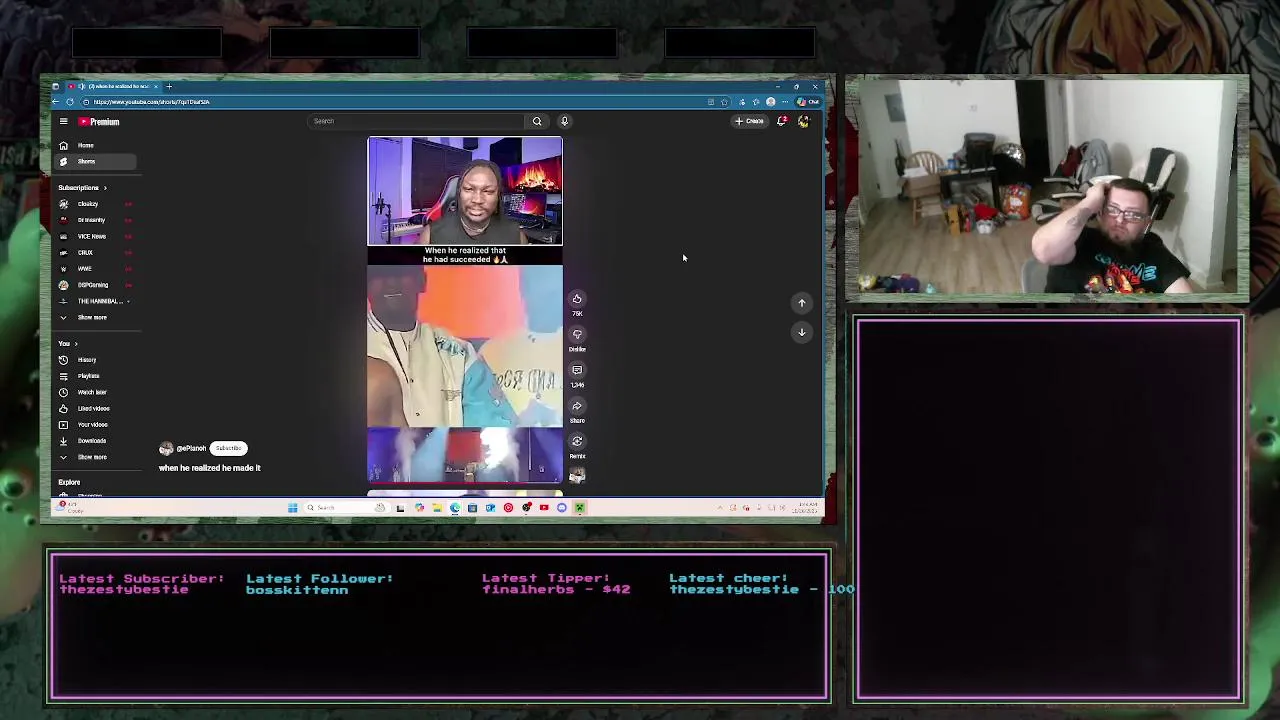1280x720 pixels.
Task: Open the Short's sound thumbnail
Action: tap(577, 476)
